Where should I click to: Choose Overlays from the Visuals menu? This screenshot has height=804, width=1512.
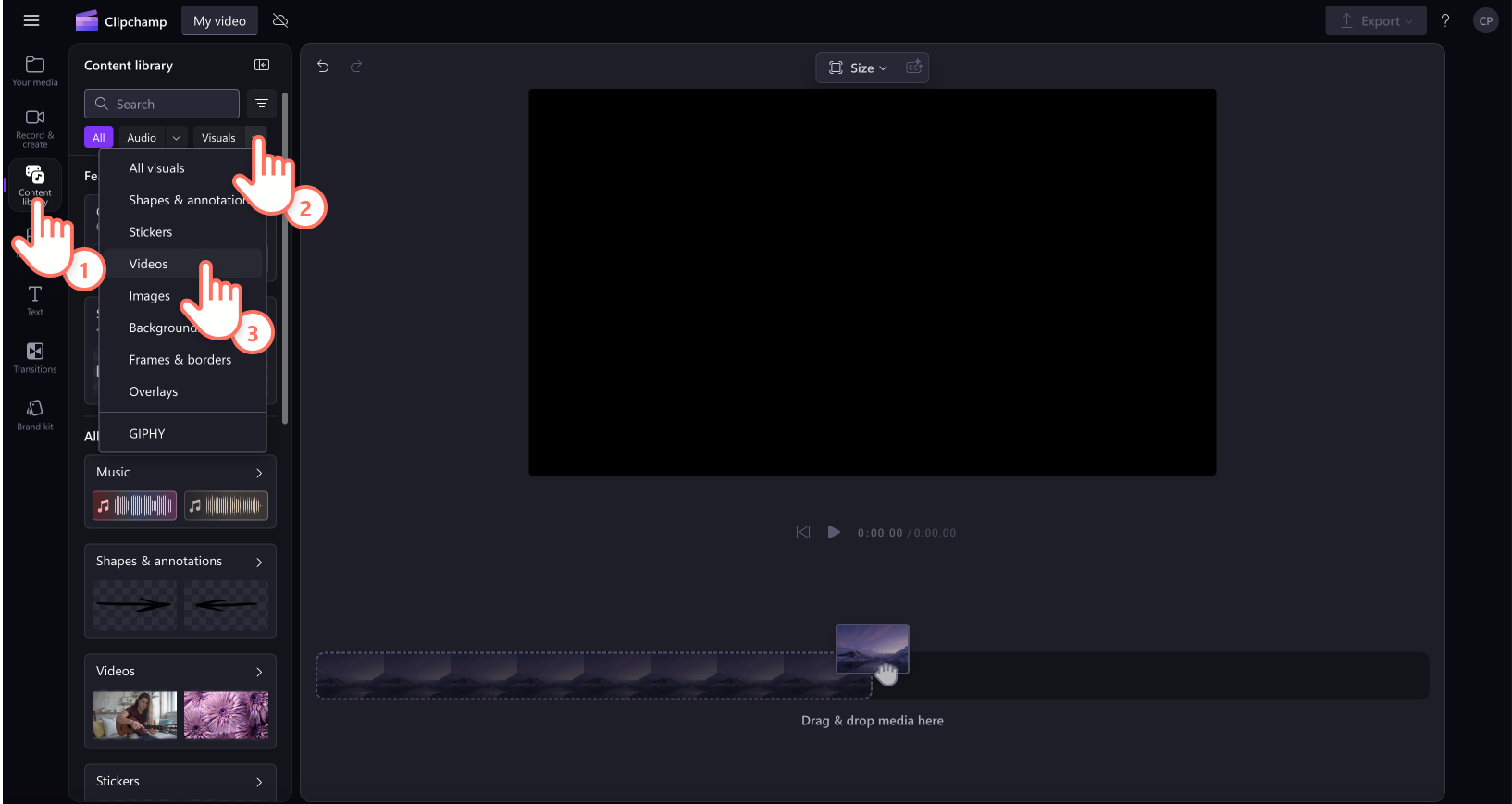tap(182, 391)
